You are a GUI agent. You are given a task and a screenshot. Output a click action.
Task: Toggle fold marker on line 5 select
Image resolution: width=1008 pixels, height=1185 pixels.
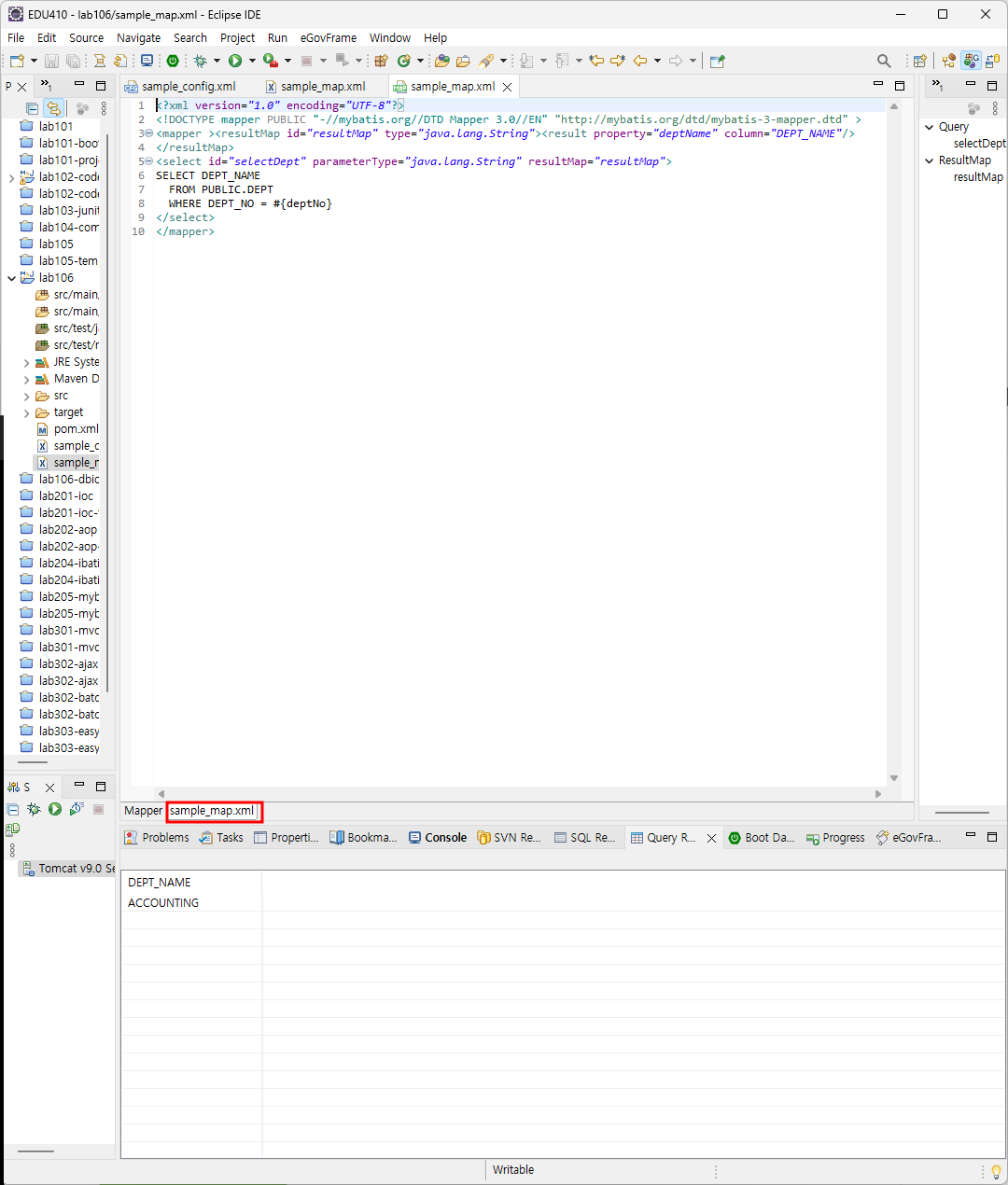[x=149, y=161]
